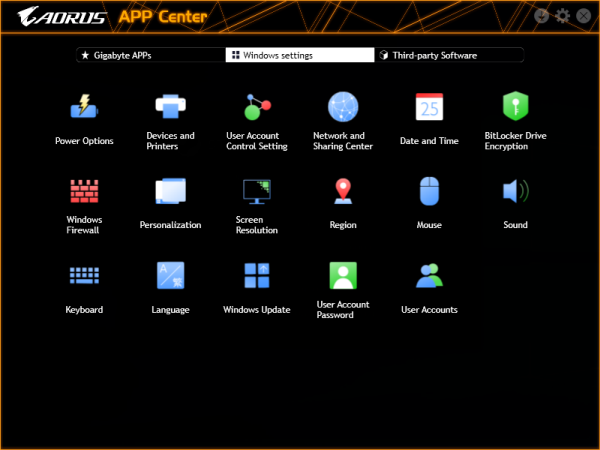Click the "User Account Password" label
Screen dimensions: 600x450
coord(343,310)
